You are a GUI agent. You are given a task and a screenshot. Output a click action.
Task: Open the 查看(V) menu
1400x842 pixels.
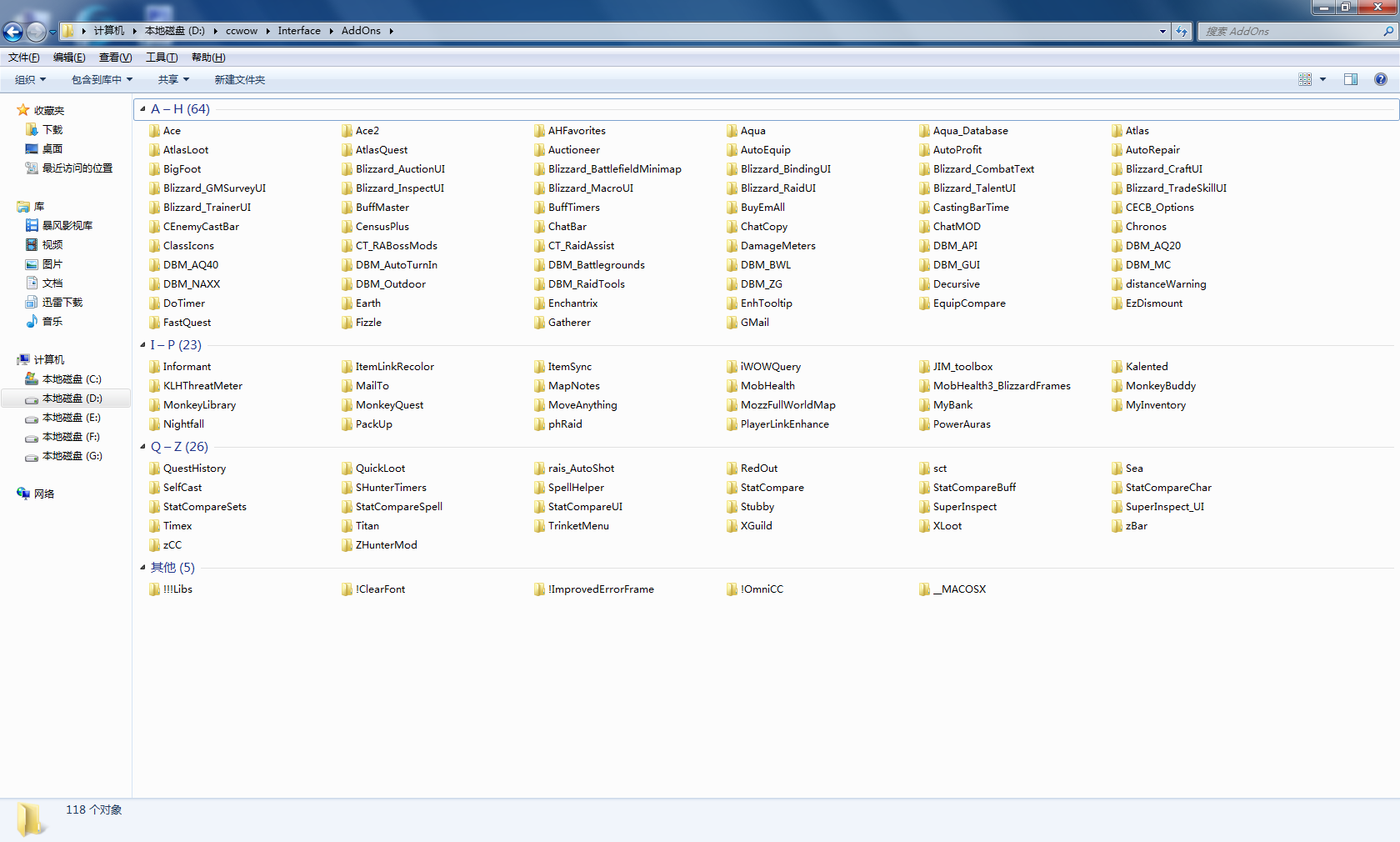point(115,58)
